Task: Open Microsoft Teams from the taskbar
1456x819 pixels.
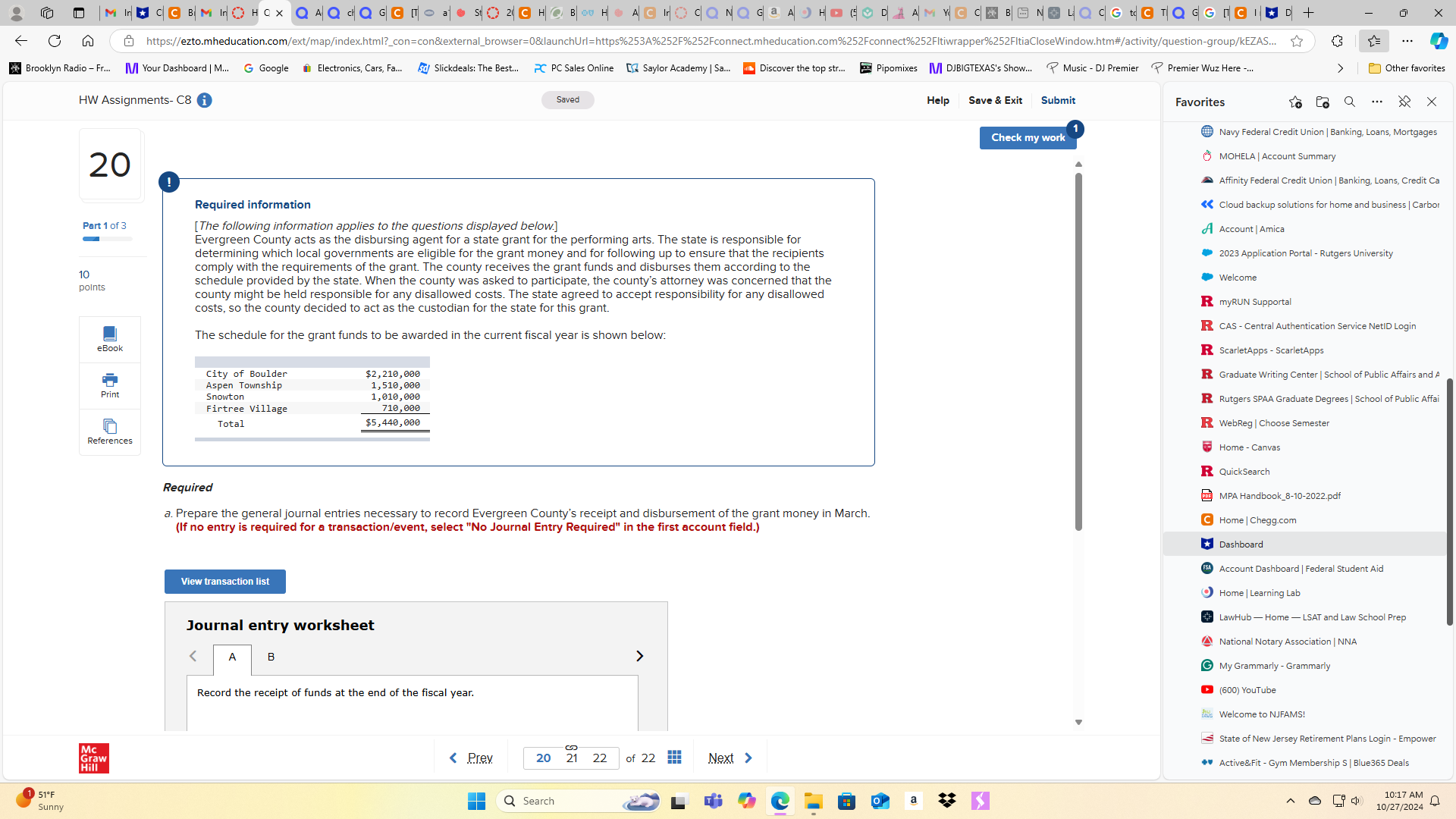Action: tap(713, 801)
